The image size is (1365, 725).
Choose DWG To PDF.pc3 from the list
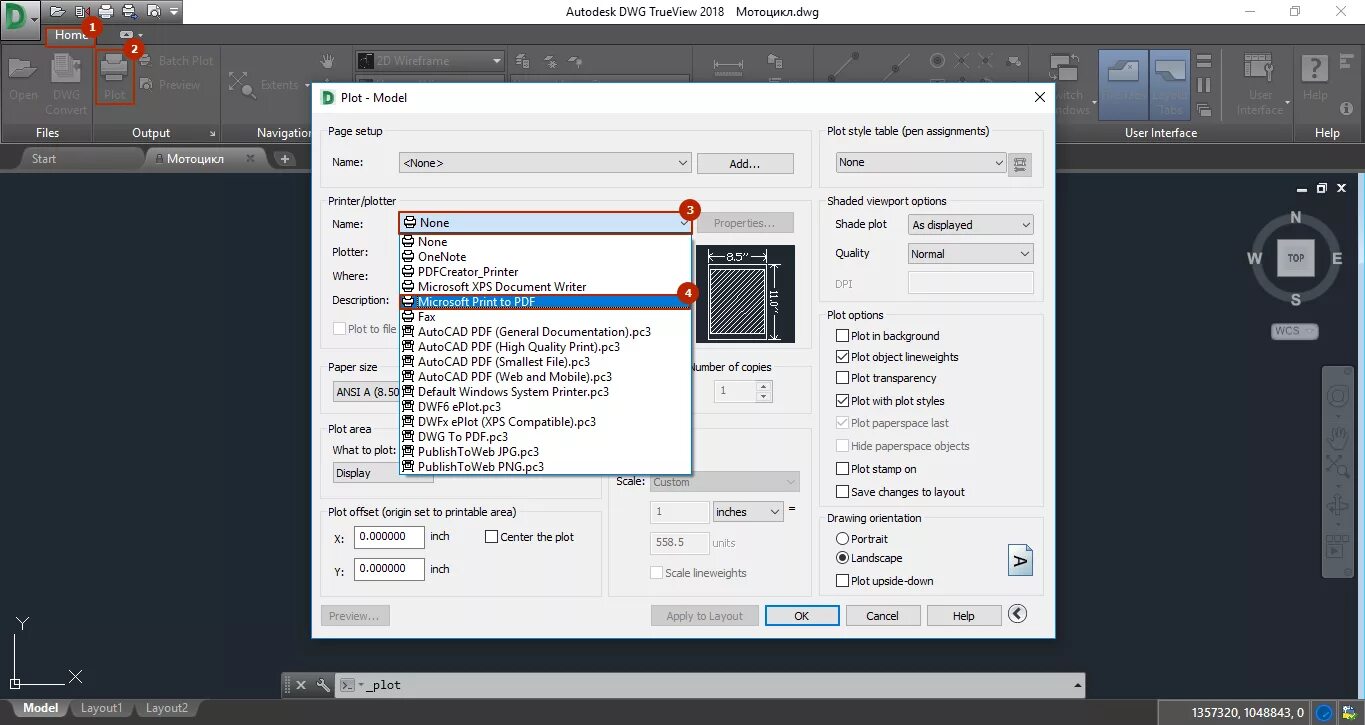click(545, 437)
